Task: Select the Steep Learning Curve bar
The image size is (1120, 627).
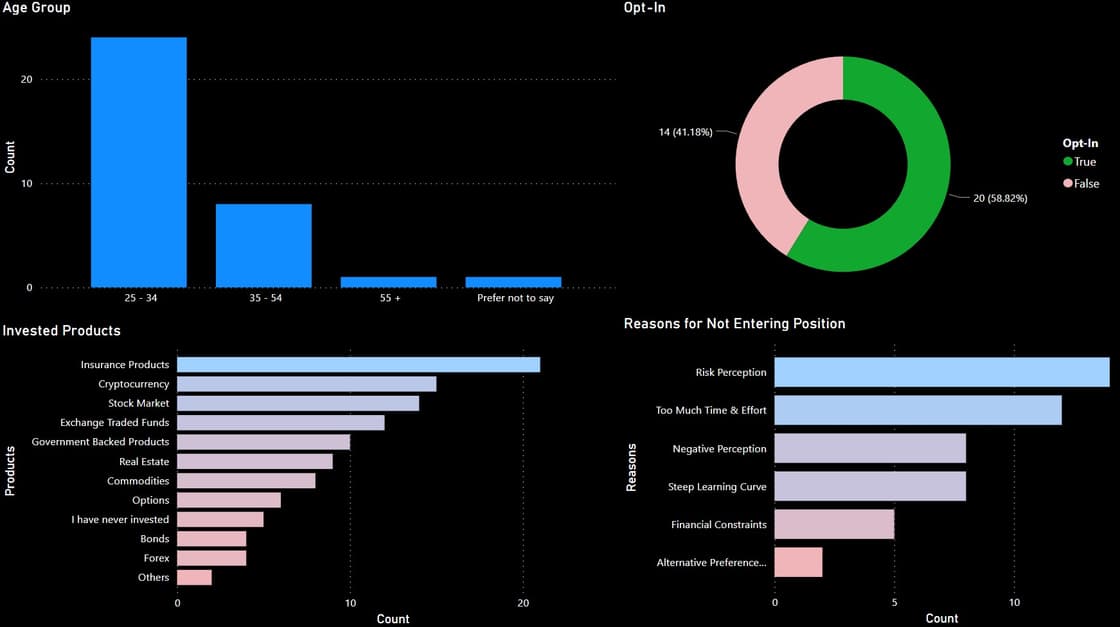Action: [x=870, y=486]
